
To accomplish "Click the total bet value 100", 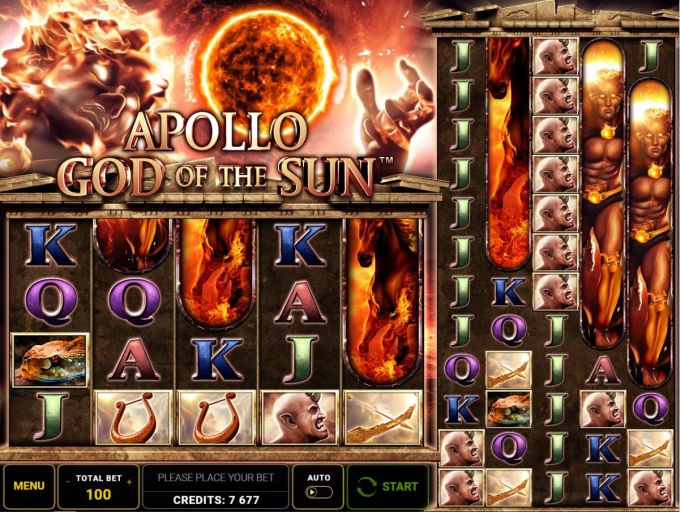I will point(98,494).
